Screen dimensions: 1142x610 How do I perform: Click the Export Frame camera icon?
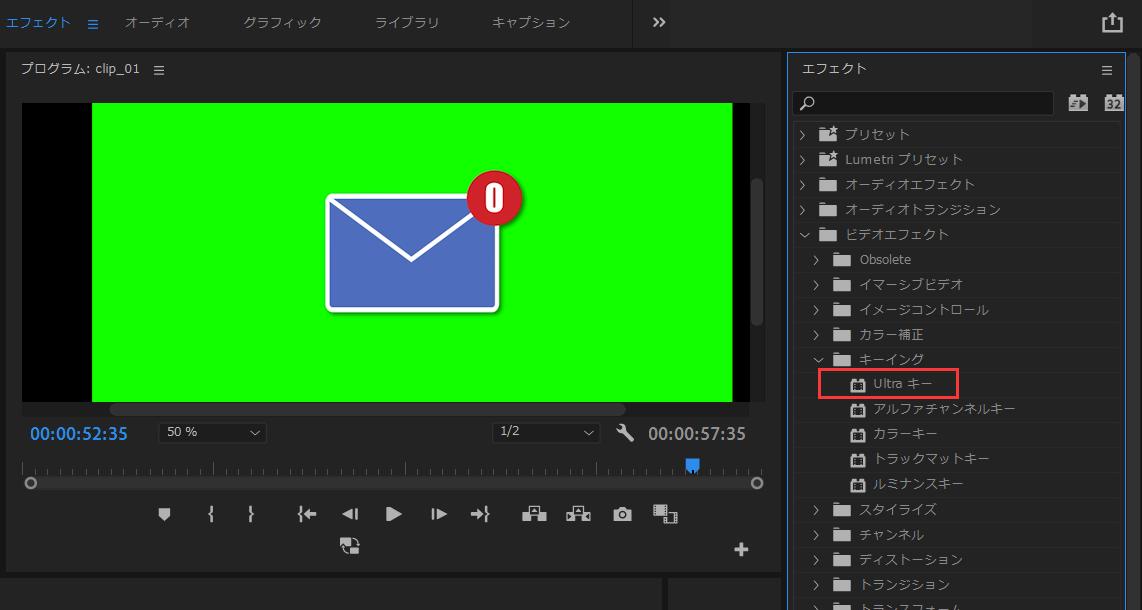(622, 514)
